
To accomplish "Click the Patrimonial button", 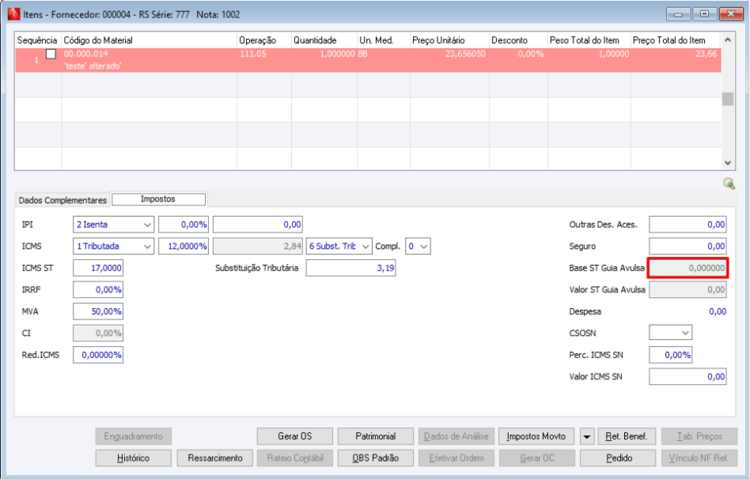I will tap(375, 436).
